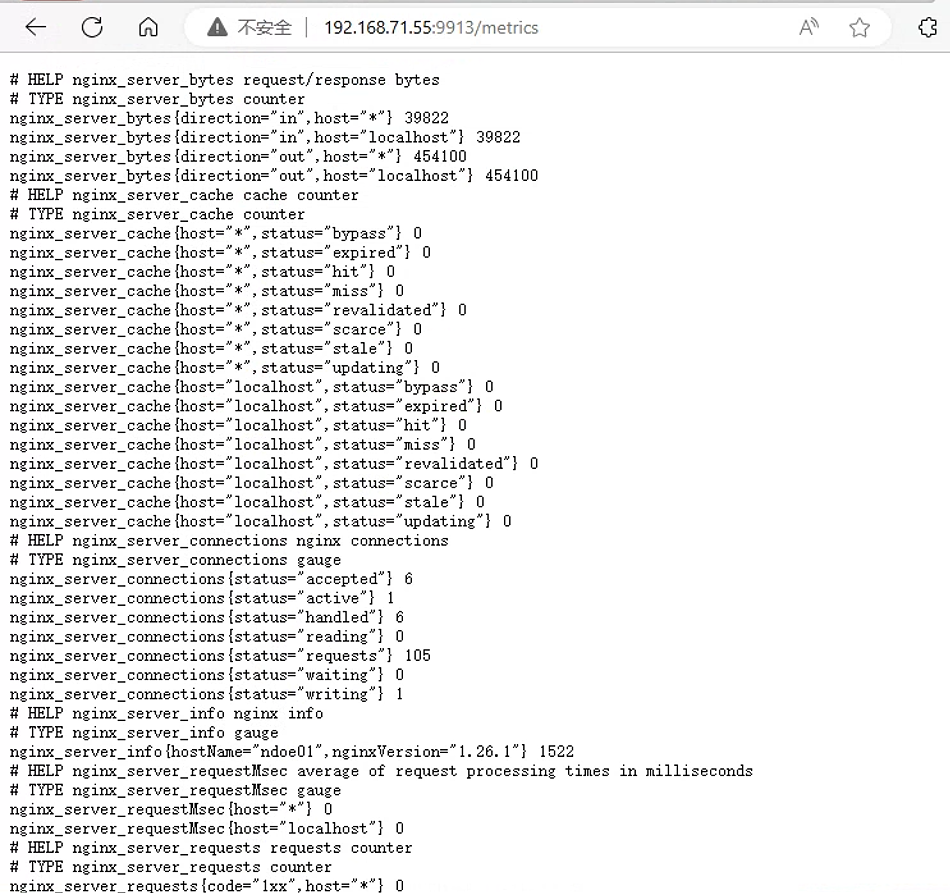
Task: Click the '# HELP nginx_server_cache cache counter' line
Action: [184, 195]
